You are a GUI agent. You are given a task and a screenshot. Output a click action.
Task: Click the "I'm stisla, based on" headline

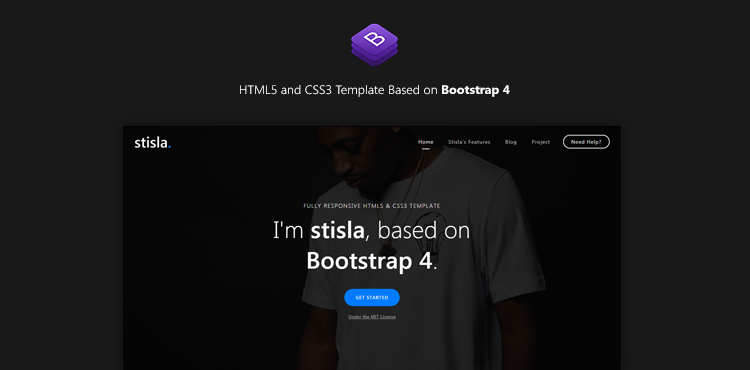tap(372, 230)
